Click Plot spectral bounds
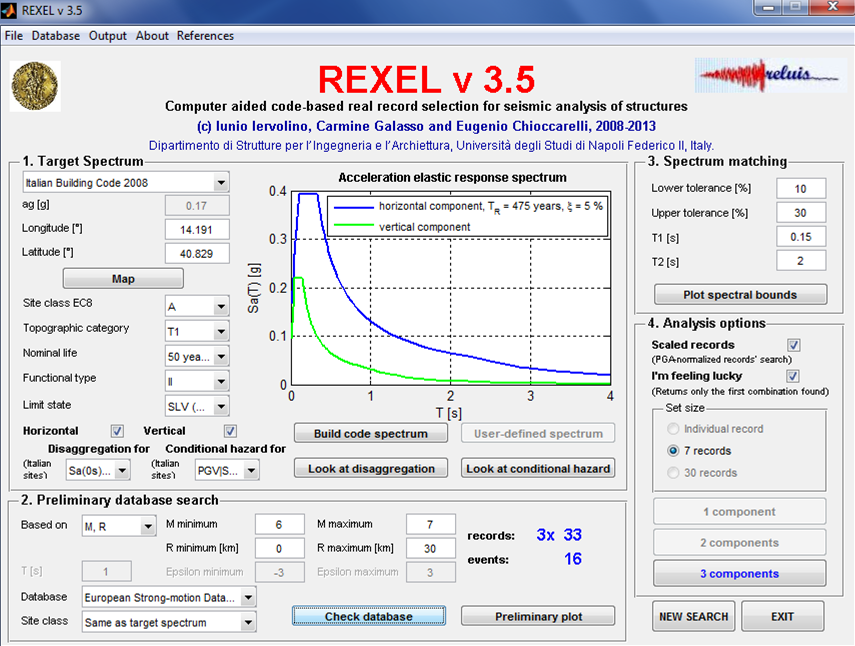The width and height of the screenshot is (855, 646). point(740,294)
